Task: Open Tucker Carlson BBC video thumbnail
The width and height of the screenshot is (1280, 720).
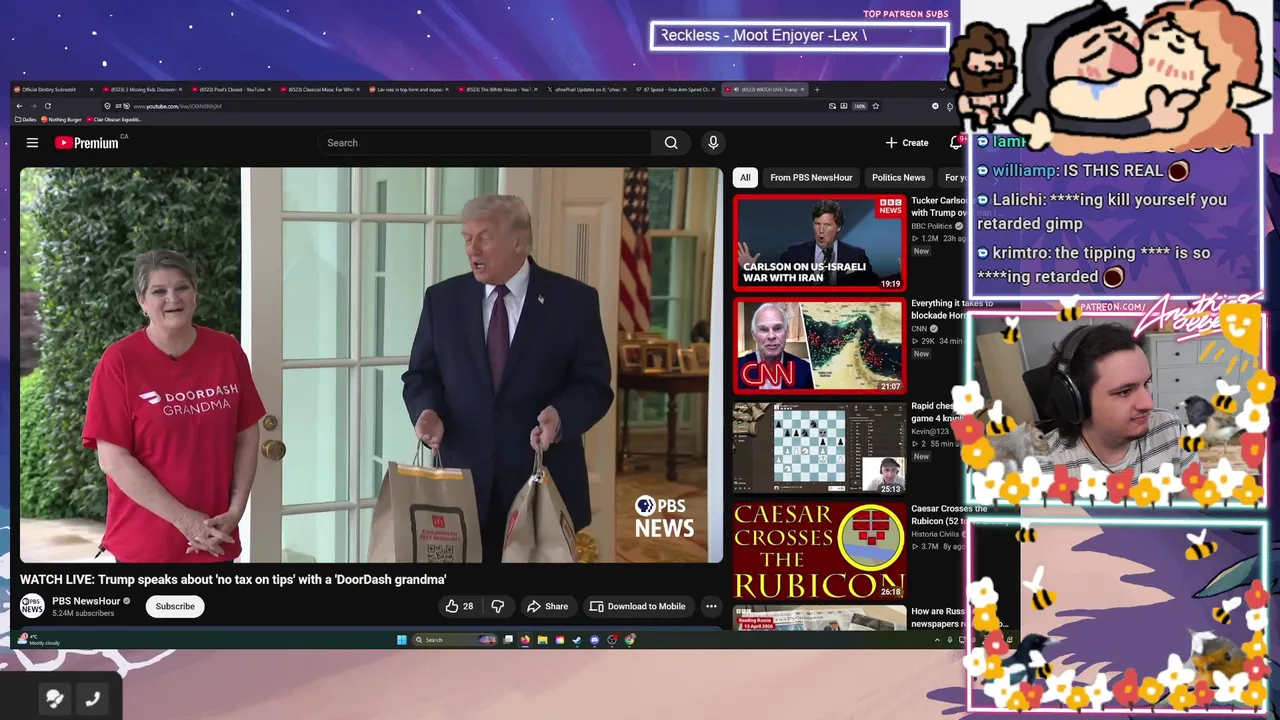Action: click(819, 242)
